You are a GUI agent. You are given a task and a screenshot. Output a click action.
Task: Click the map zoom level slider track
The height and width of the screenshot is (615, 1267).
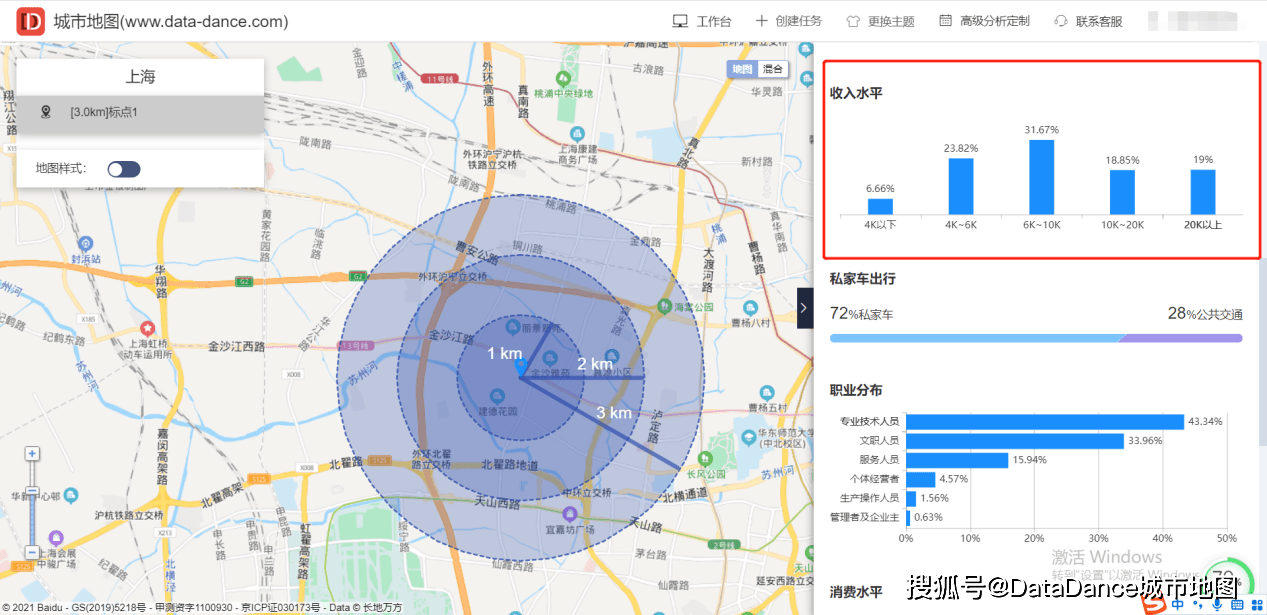(33, 520)
